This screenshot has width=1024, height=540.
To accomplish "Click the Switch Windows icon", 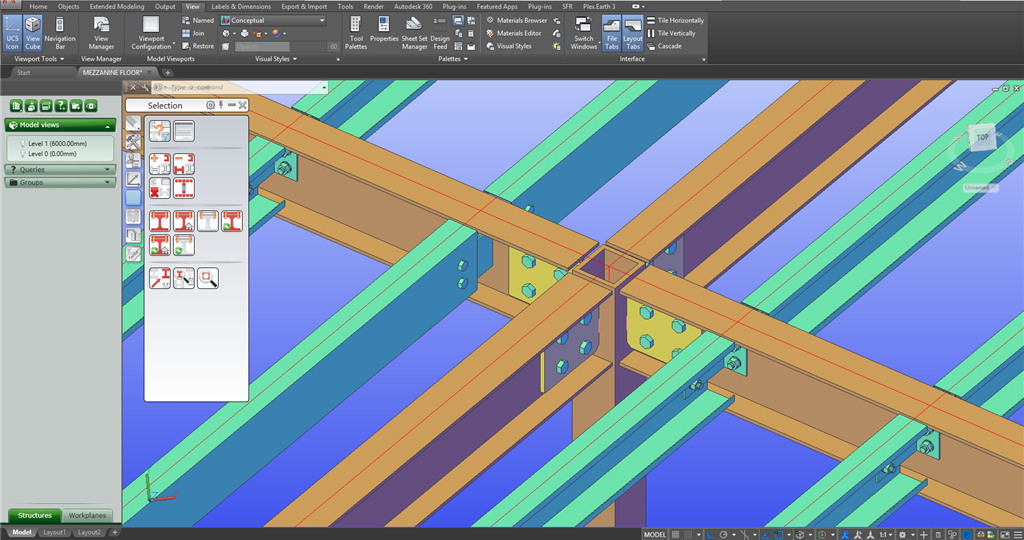I will [584, 32].
